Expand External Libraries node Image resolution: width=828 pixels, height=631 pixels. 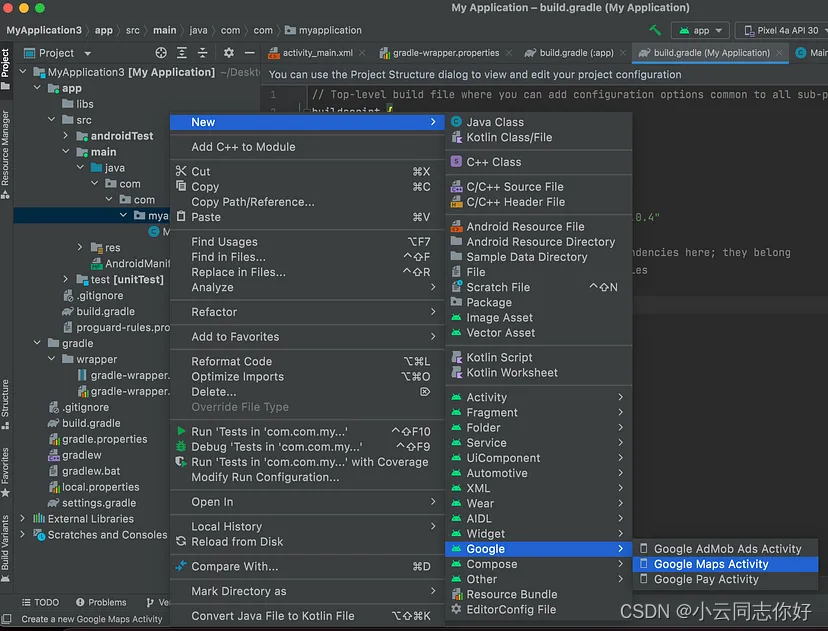click(x=23, y=519)
